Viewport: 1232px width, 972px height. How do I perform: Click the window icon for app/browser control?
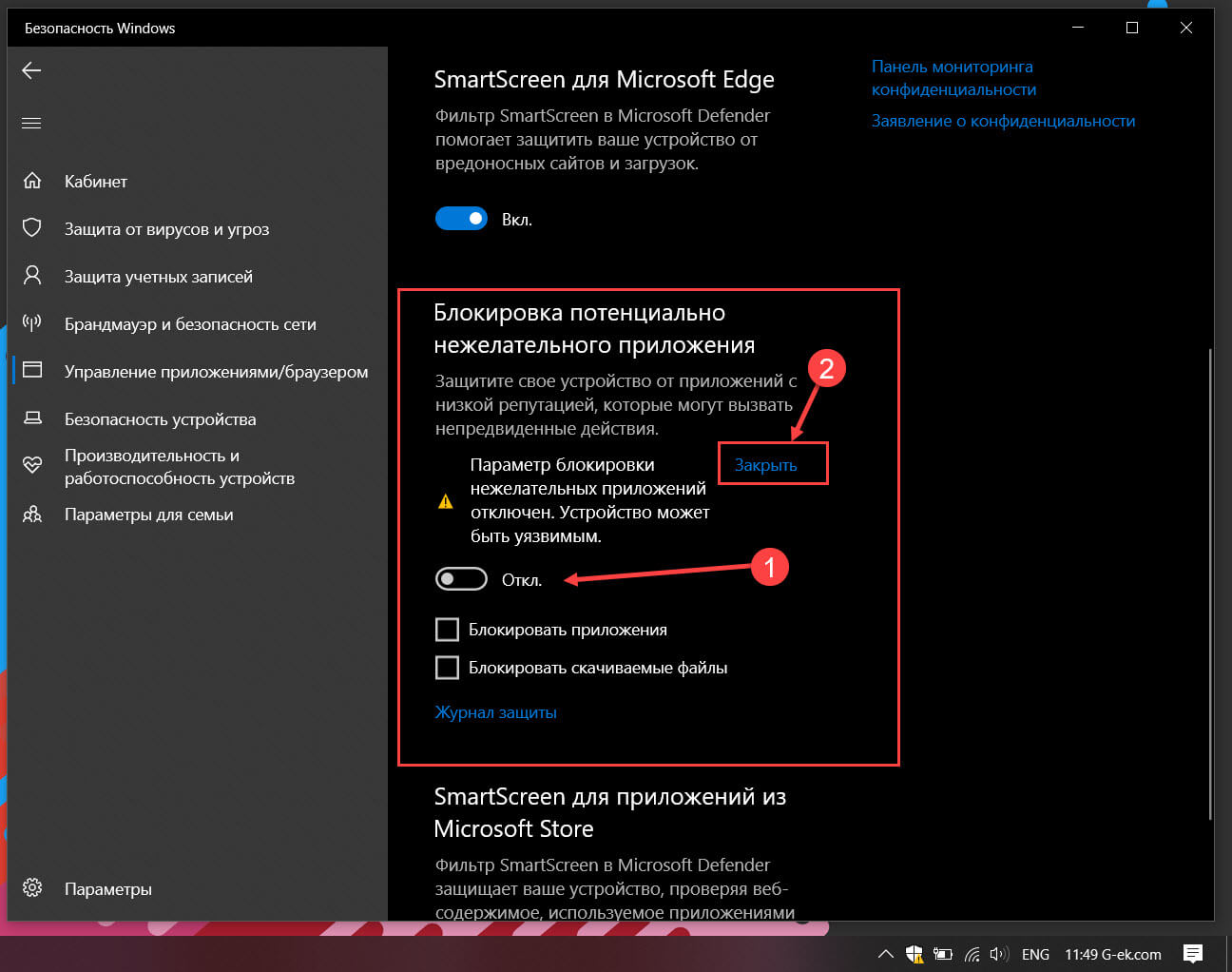click(32, 370)
